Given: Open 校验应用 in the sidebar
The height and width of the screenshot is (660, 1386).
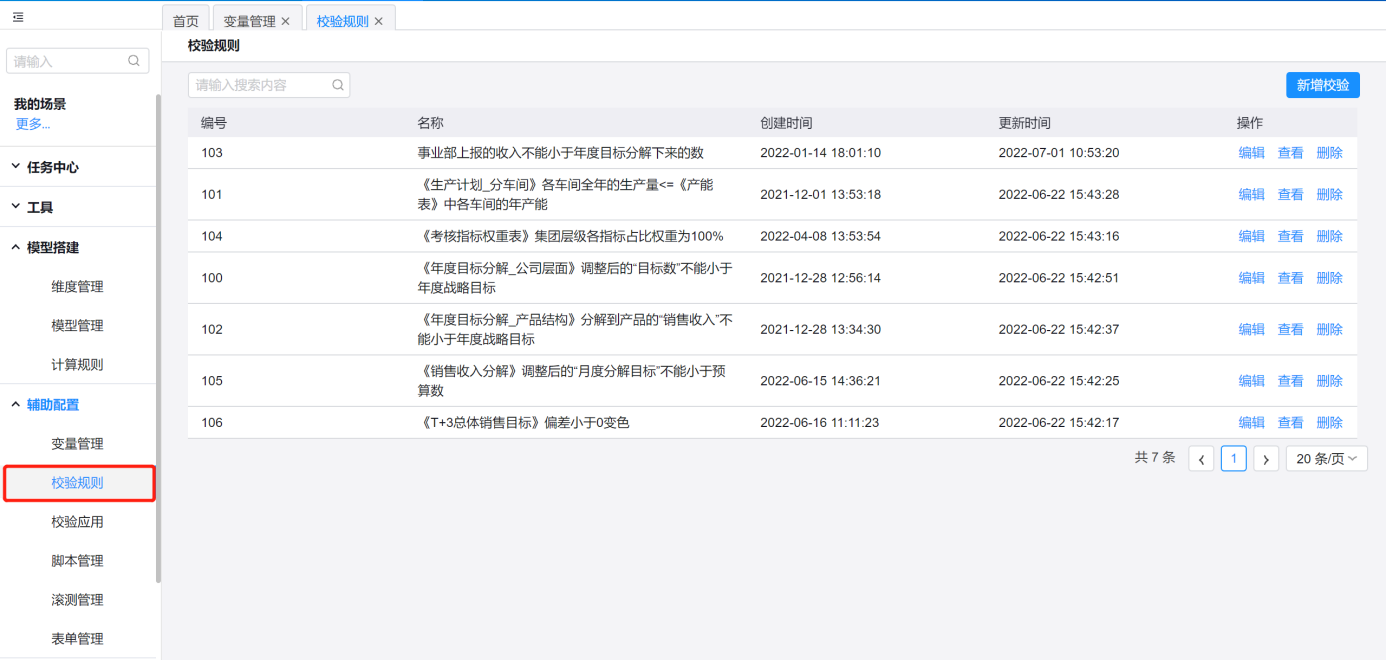Looking at the screenshot, I should pyautogui.click(x=77, y=522).
